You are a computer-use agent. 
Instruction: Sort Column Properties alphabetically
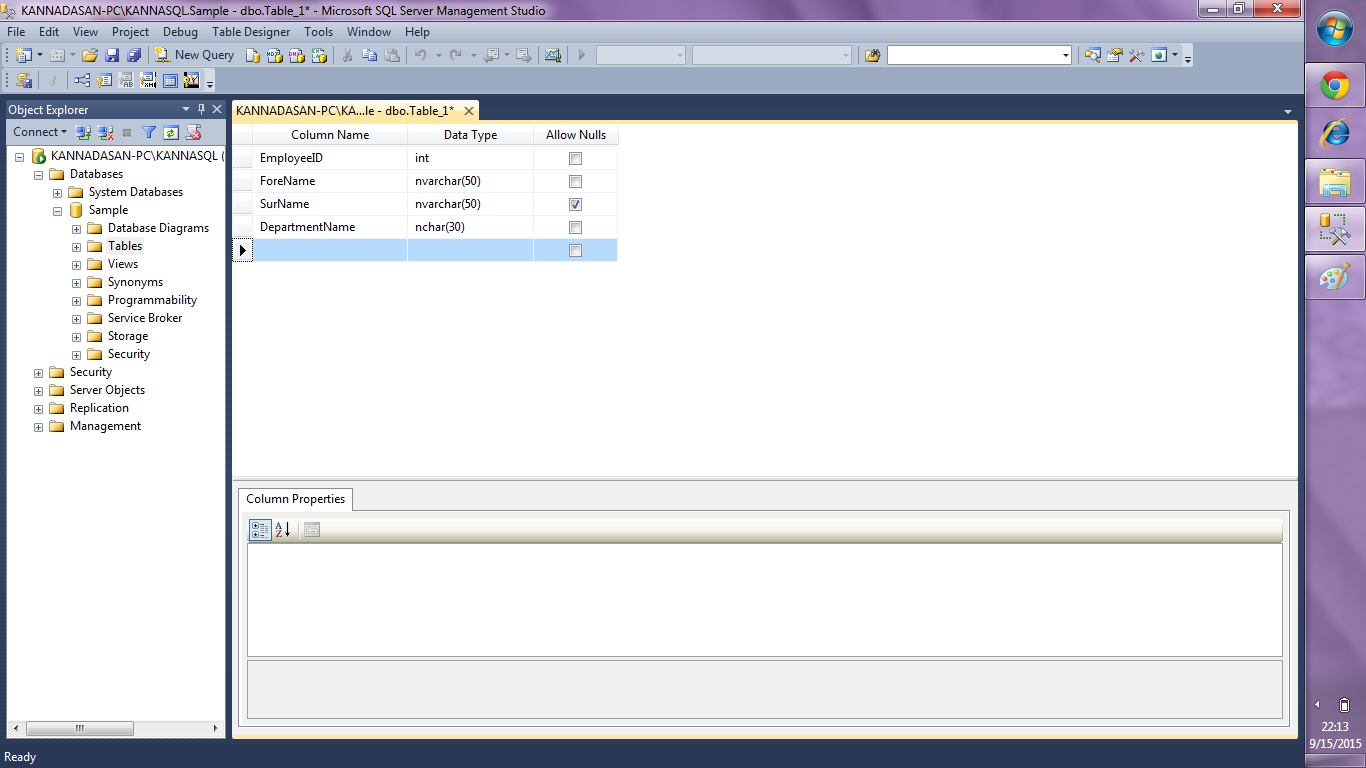(283, 530)
